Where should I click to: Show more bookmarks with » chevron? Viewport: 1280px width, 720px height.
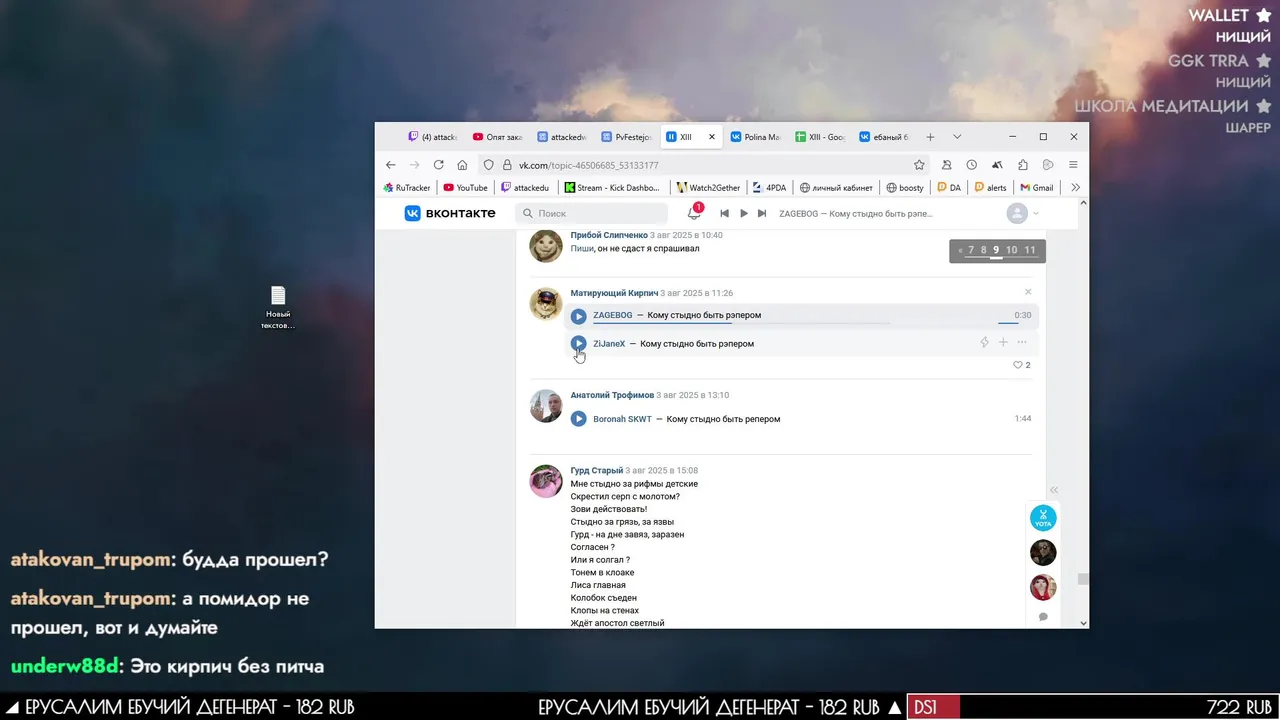[x=1075, y=187]
